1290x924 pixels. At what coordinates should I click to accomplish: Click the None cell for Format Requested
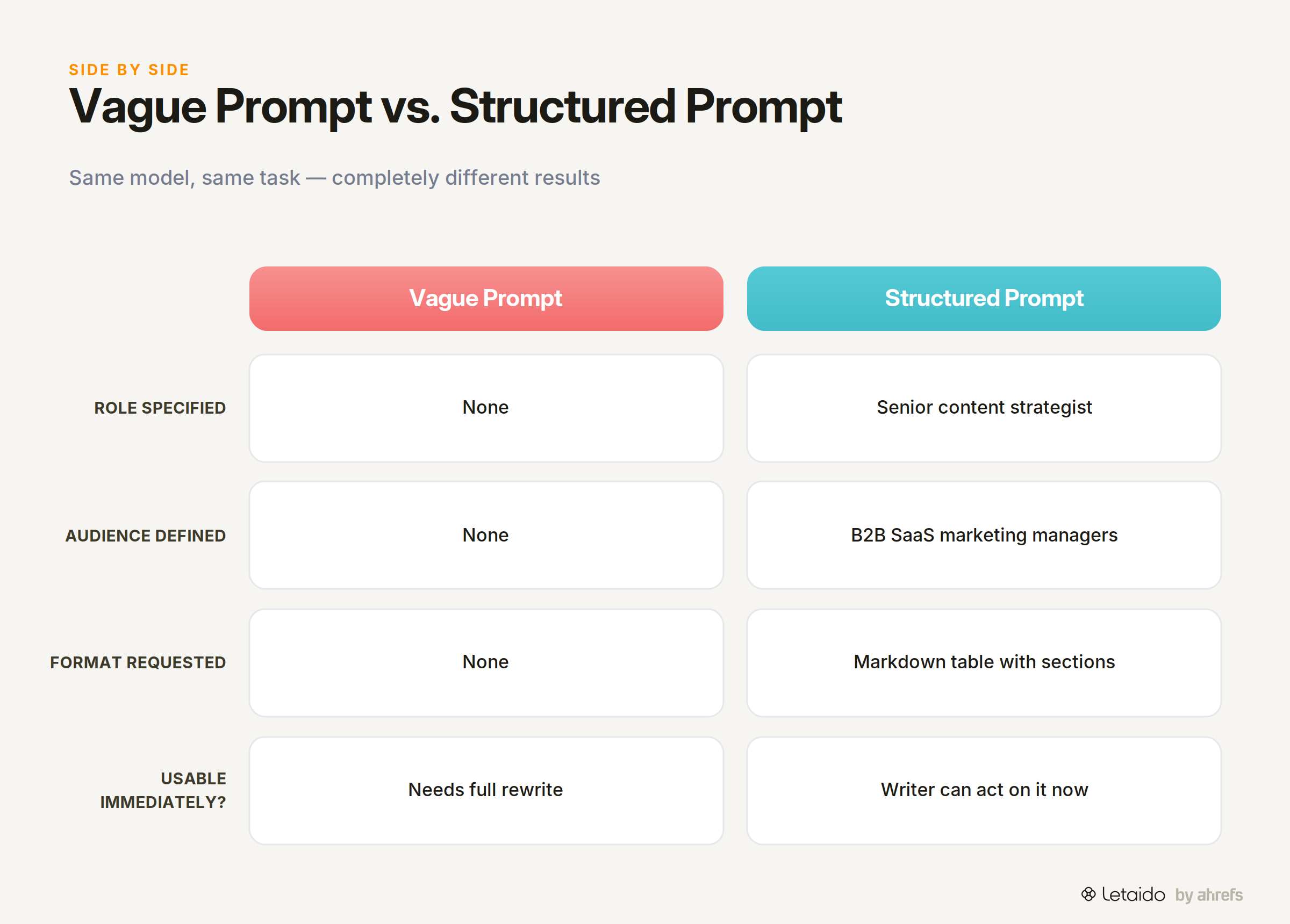point(486,662)
